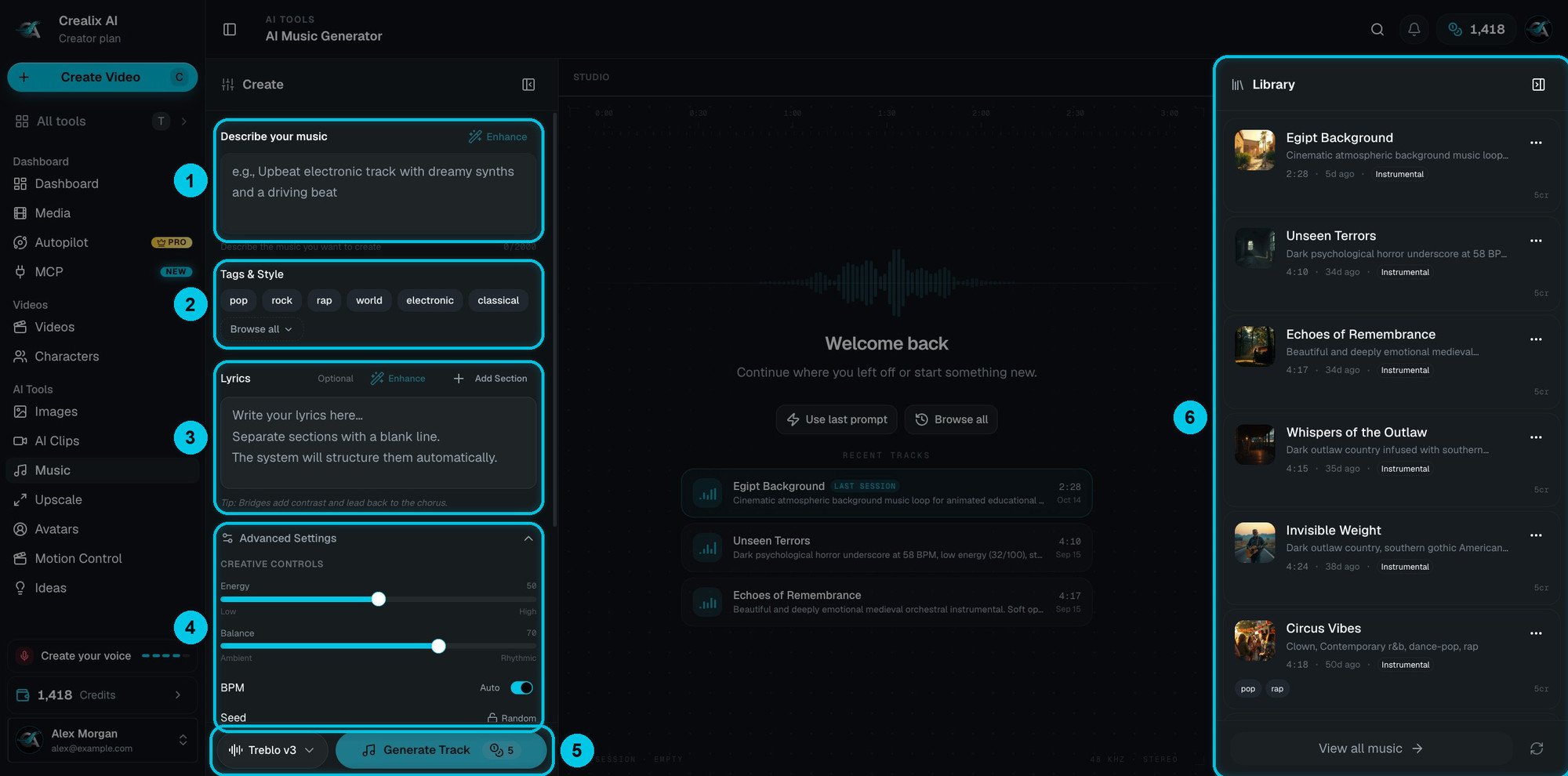The height and width of the screenshot is (776, 1568).
Task: Enhance the lyrics with AI
Action: coord(398,379)
